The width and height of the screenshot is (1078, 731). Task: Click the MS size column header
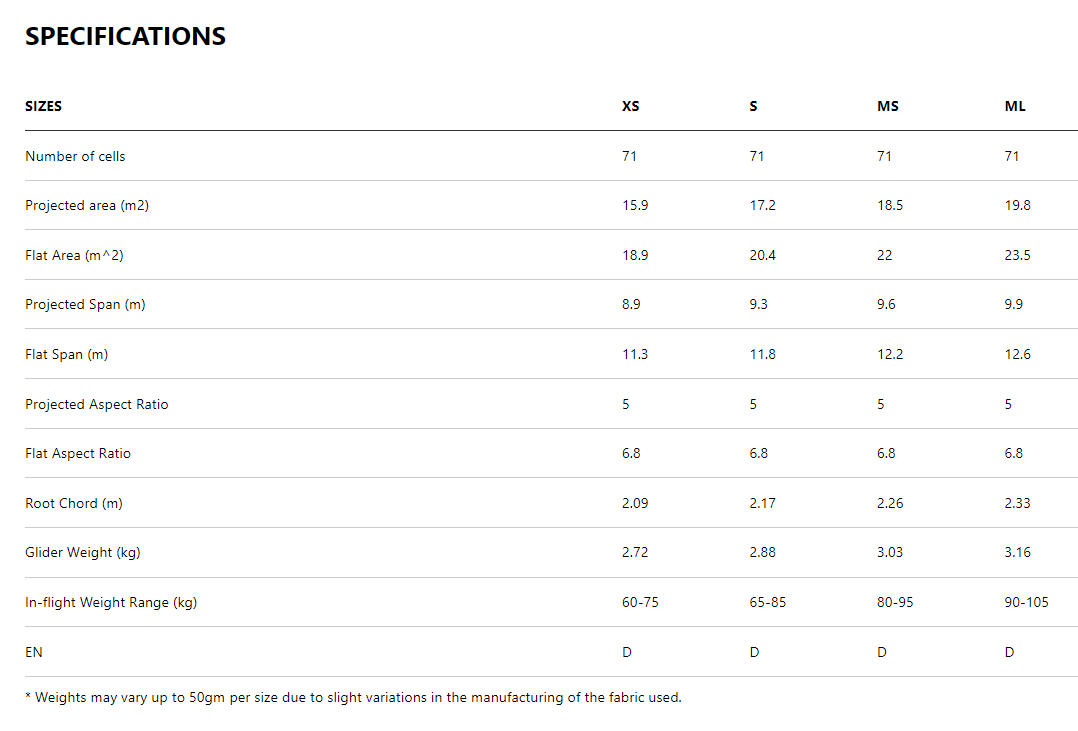point(887,106)
